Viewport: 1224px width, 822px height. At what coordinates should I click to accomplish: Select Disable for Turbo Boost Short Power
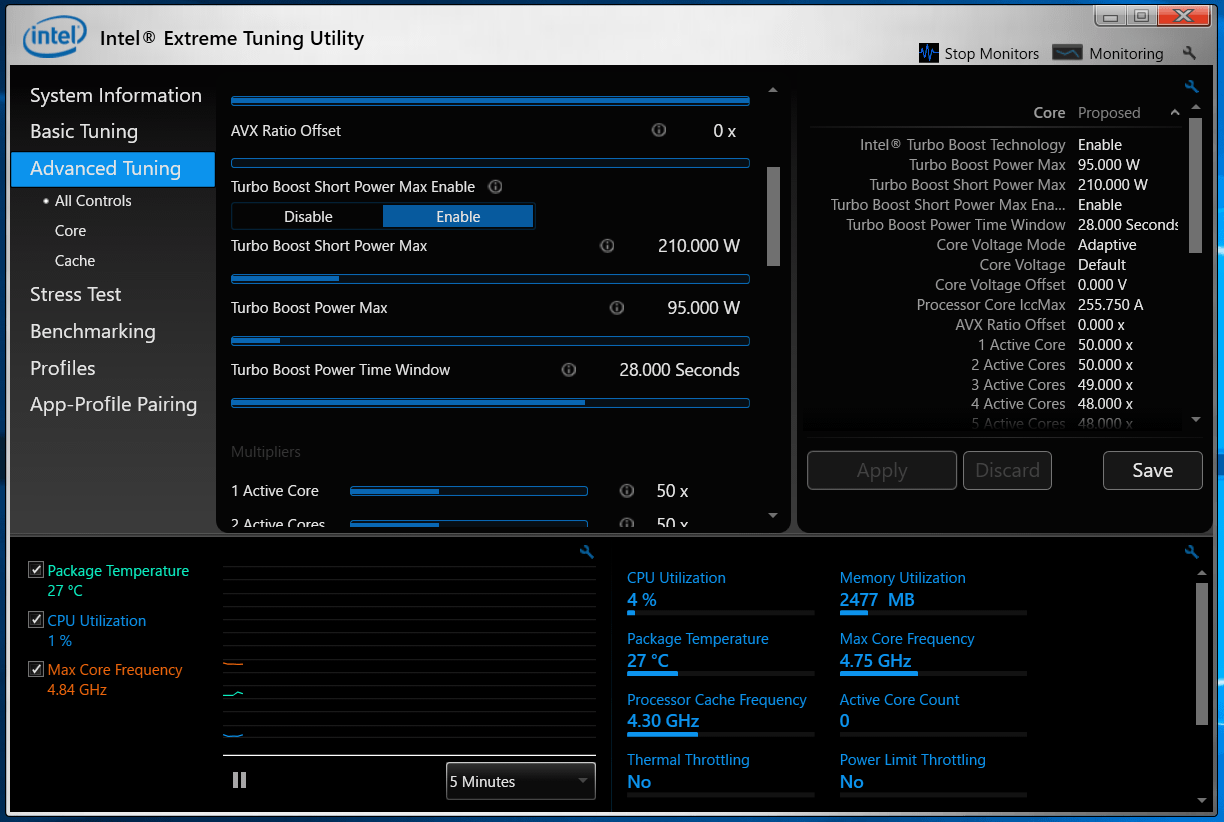(x=308, y=216)
